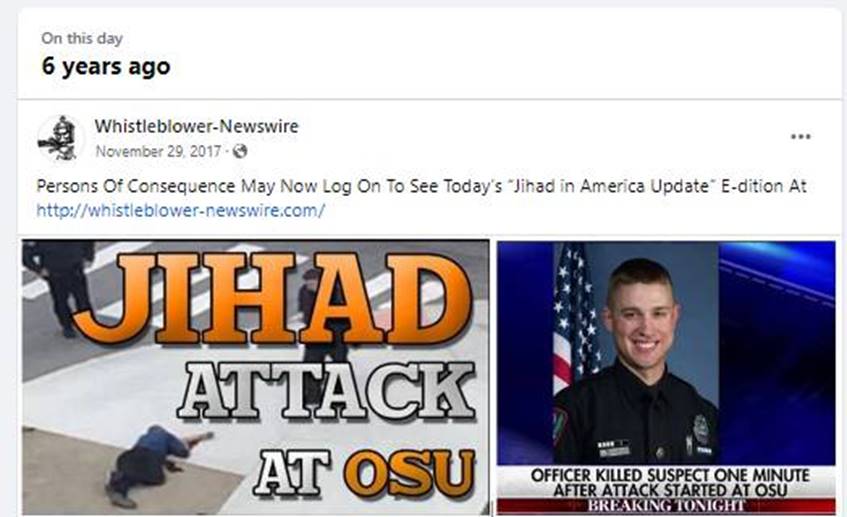Open the Jihad Attack at OSU image

(x=256, y=377)
